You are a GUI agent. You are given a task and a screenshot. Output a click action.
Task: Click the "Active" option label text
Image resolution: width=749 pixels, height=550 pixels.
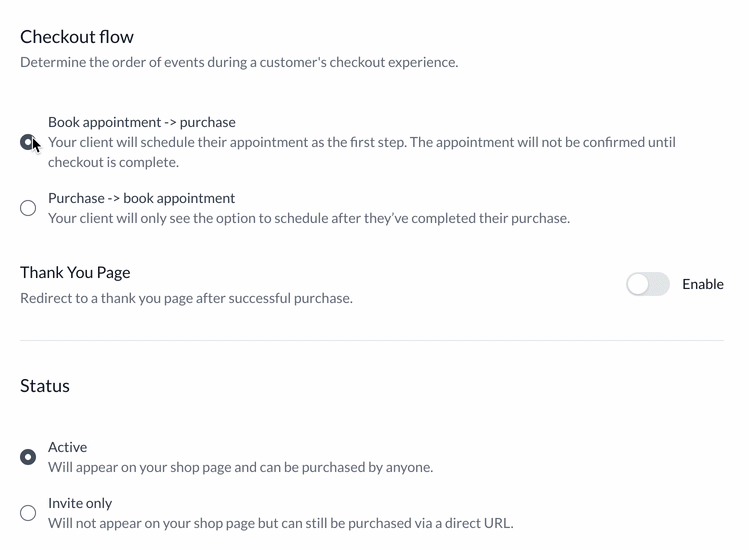(68, 447)
